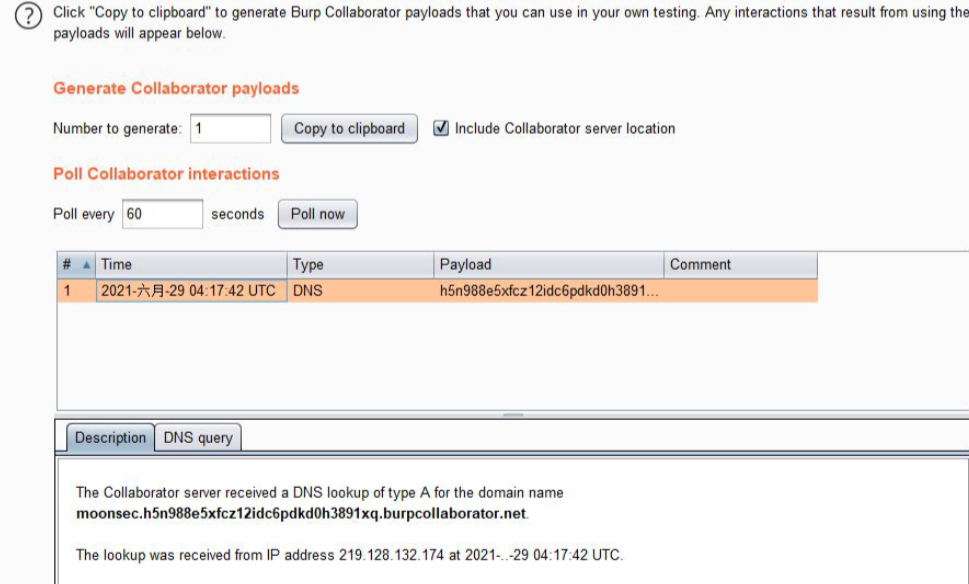Click the bold moonsec burpcollaborator.net domain text
Screen dimensions: 969x584
pyautogui.click(x=301, y=514)
